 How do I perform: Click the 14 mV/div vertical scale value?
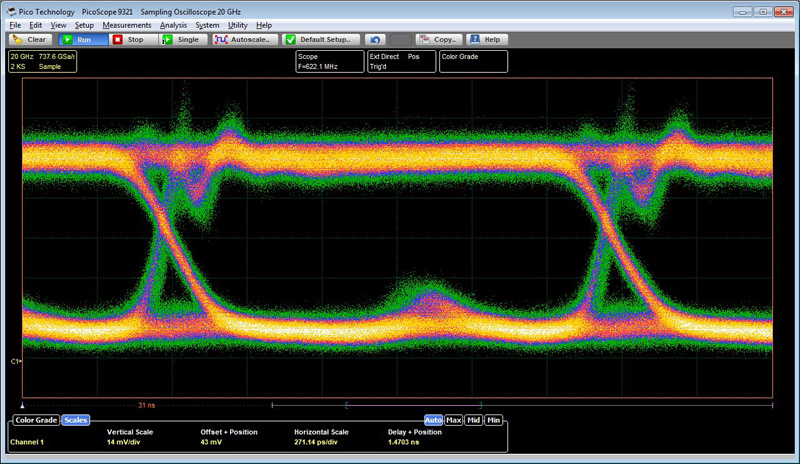point(123,442)
